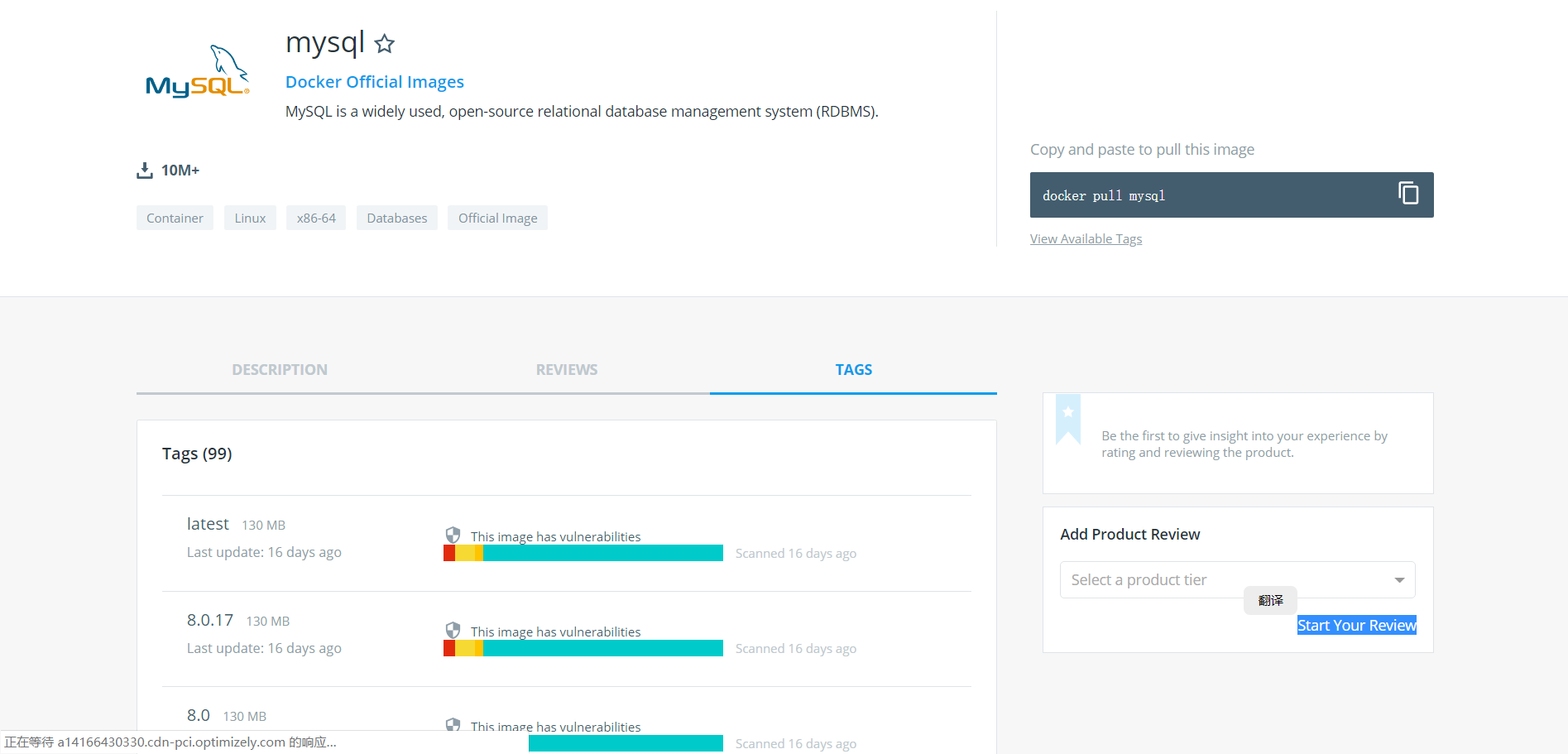Screen dimensions: 1568x754
Task: Click 'This image has vulnerabilities' on 8.0.17 row
Action: pyautogui.click(x=556, y=632)
